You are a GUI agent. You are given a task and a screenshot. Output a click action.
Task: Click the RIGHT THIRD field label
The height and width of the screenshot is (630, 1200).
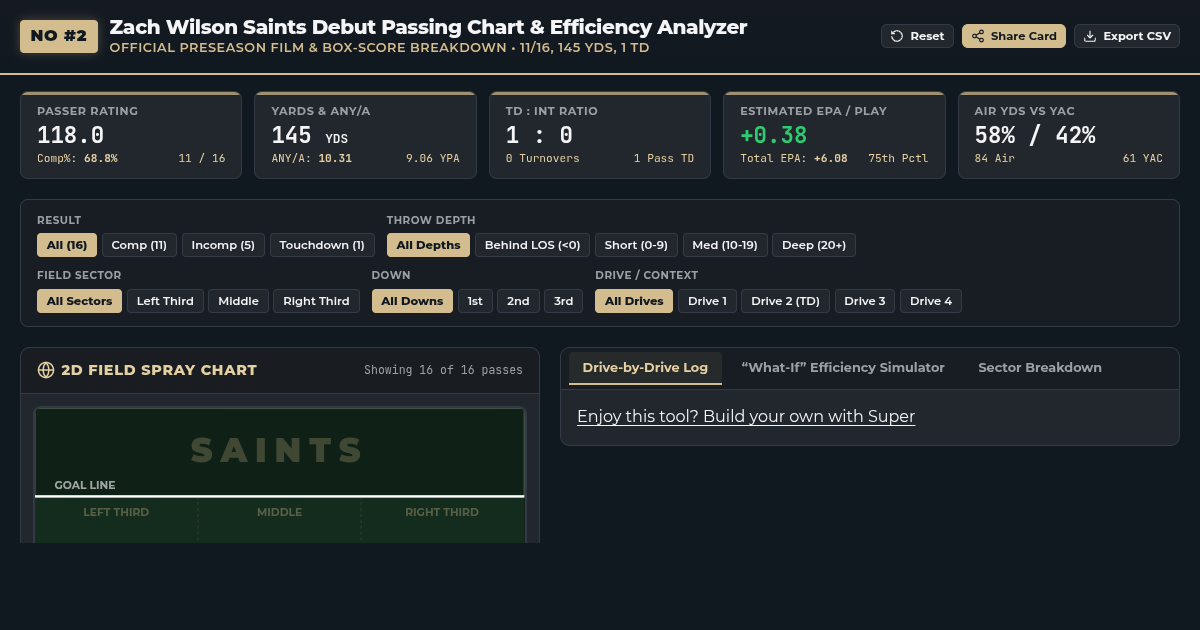point(442,512)
